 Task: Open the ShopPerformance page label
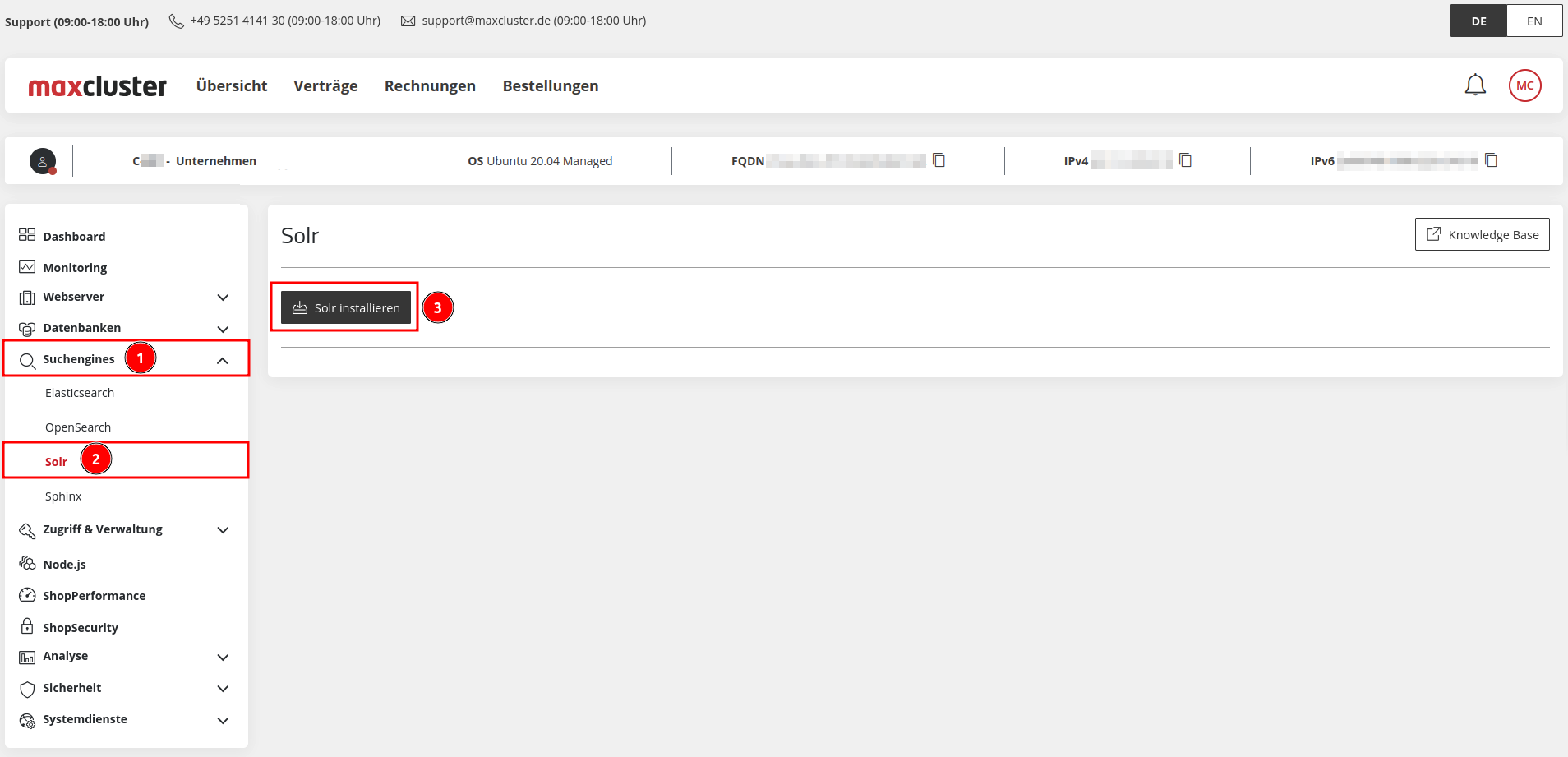click(x=94, y=596)
